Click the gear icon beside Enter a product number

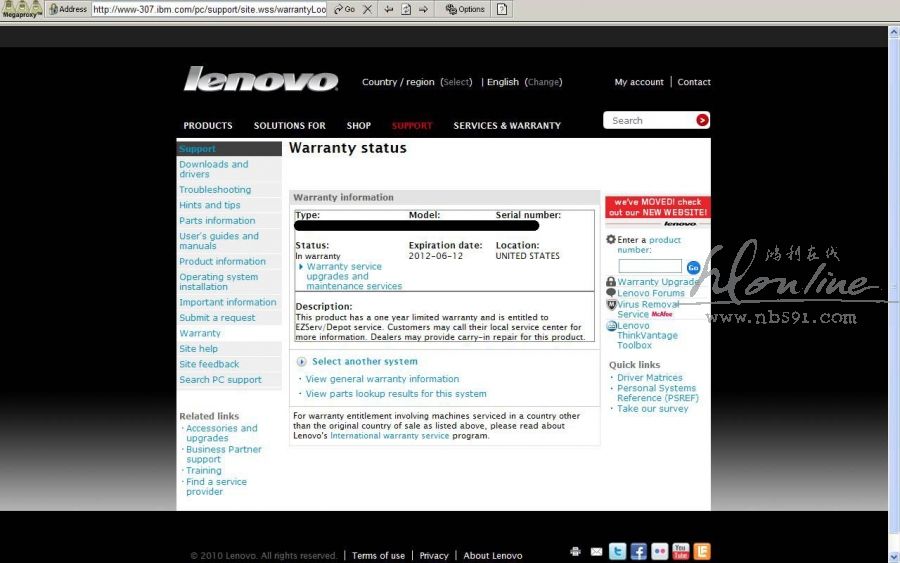pos(611,239)
